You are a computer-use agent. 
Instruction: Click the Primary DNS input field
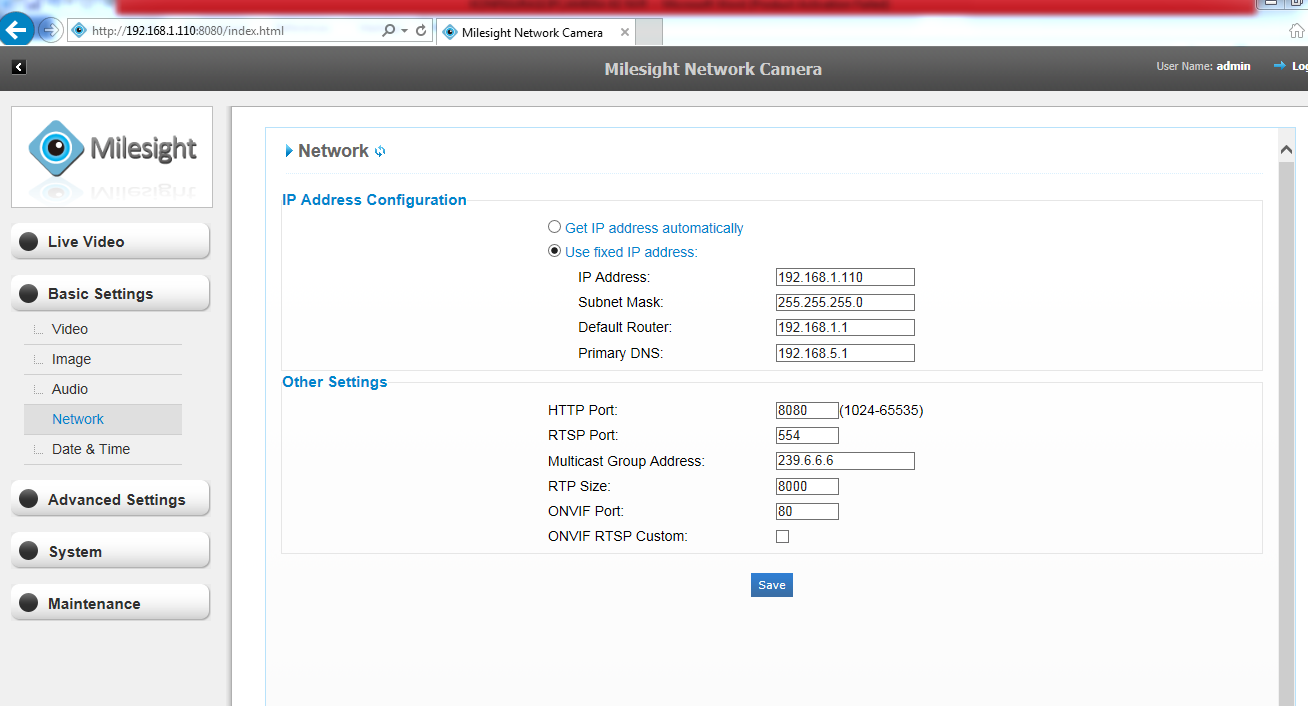pos(845,352)
